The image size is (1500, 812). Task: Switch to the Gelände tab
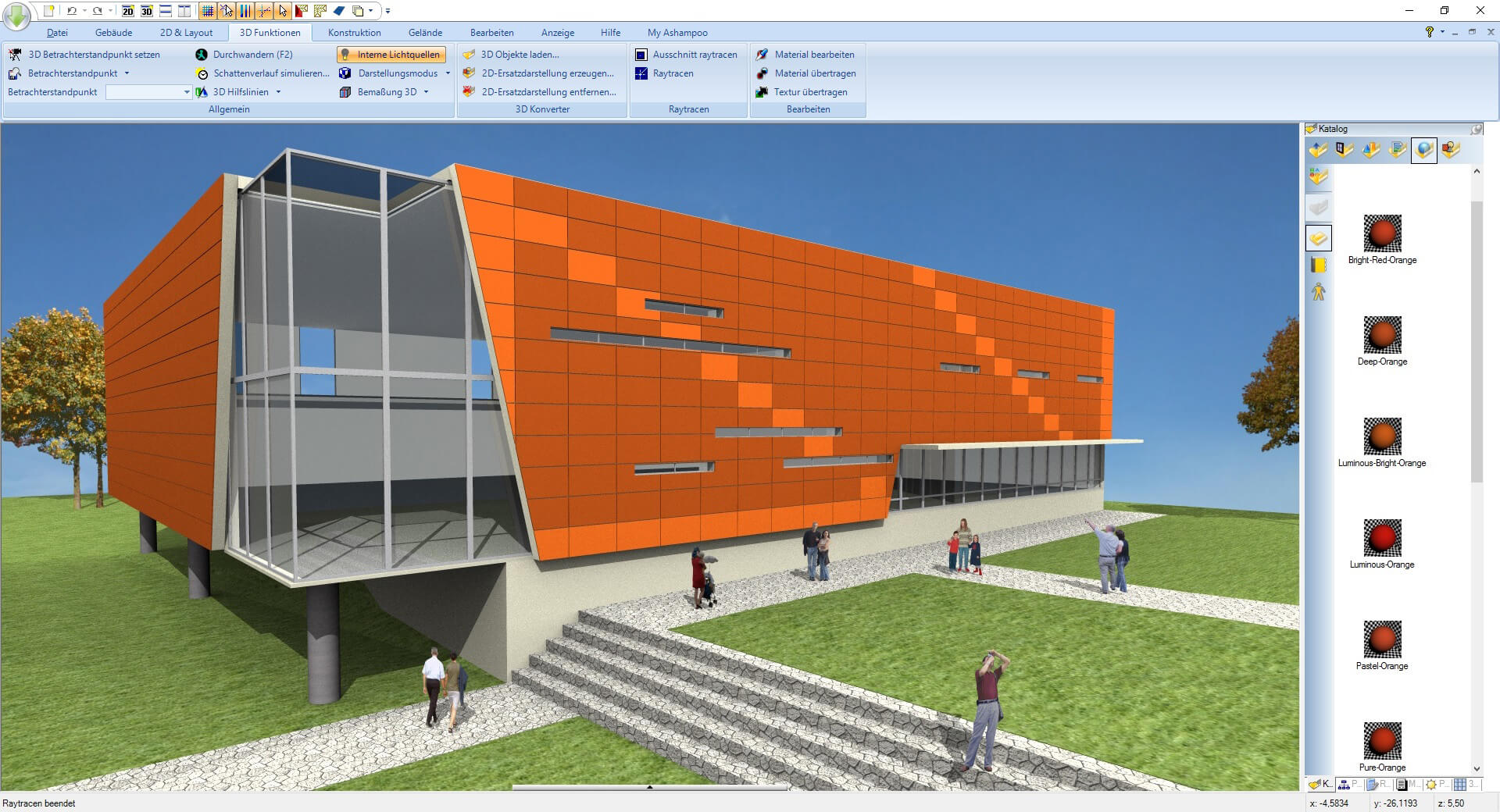425,33
